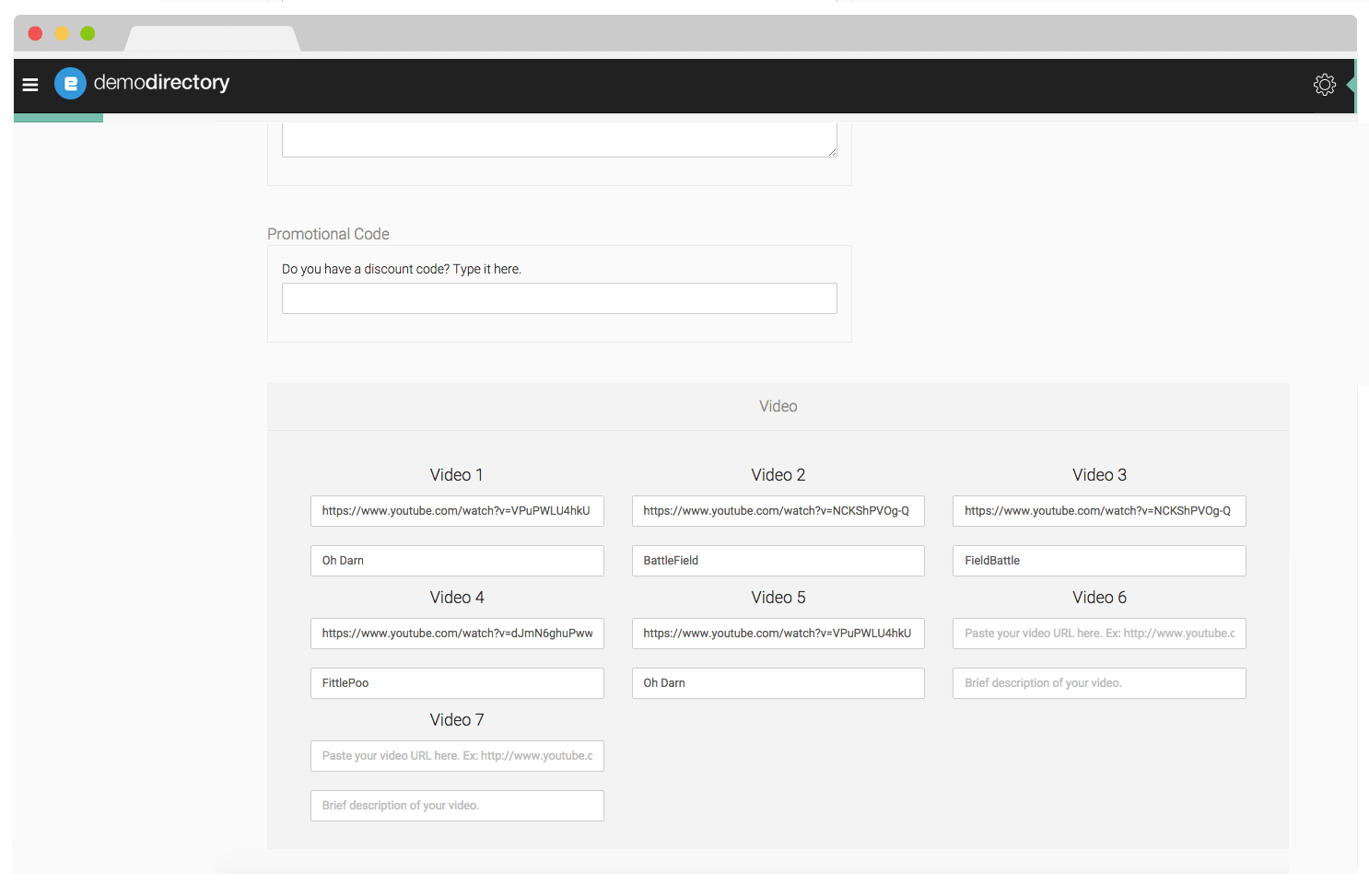Viewport: 1369px width, 896px height.
Task: Open the settings gear icon
Action: pyautogui.click(x=1324, y=85)
